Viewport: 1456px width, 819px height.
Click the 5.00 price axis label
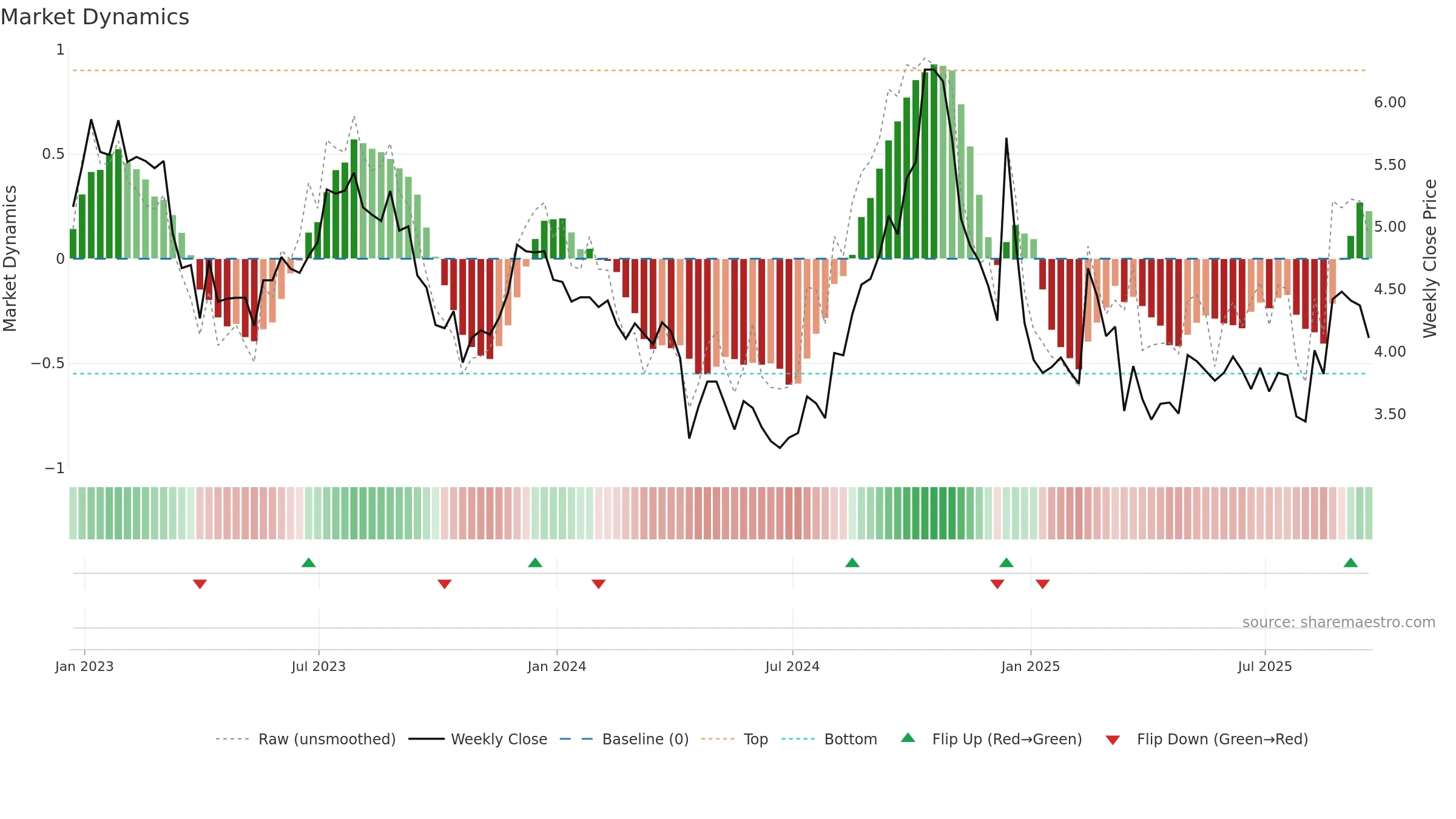[x=1390, y=227]
